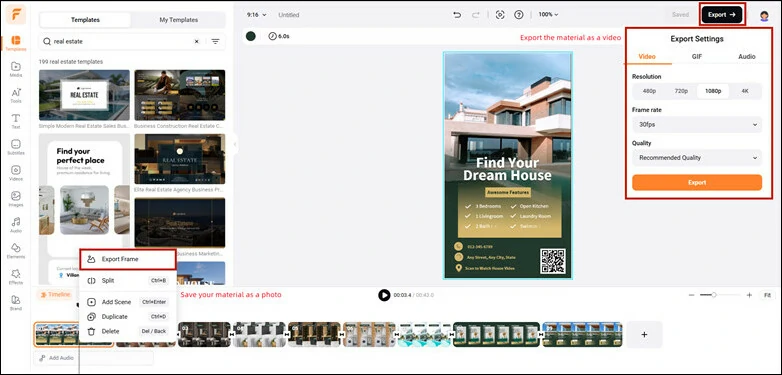This screenshot has height=375, width=782.
Task: Select 1080p resolution
Action: 713,91
